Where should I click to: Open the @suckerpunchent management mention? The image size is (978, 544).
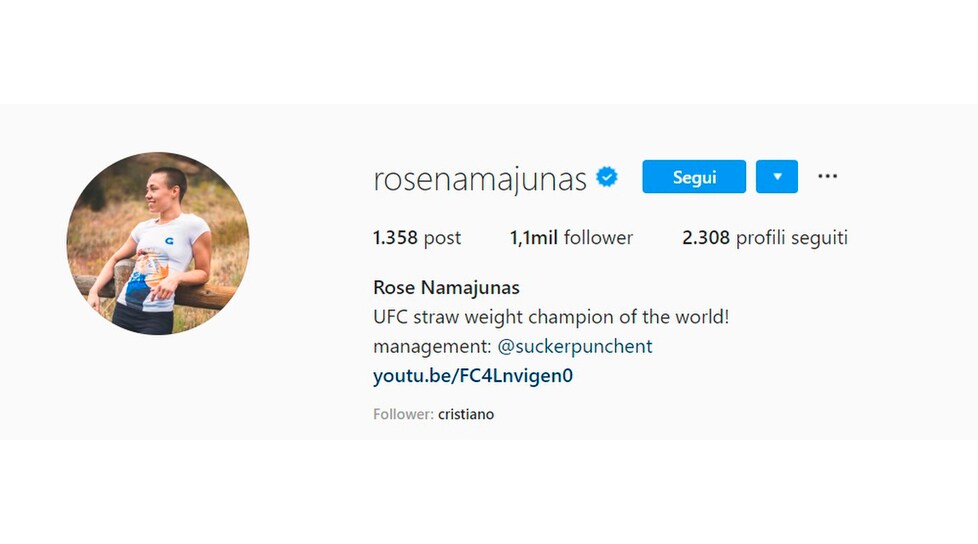point(574,346)
